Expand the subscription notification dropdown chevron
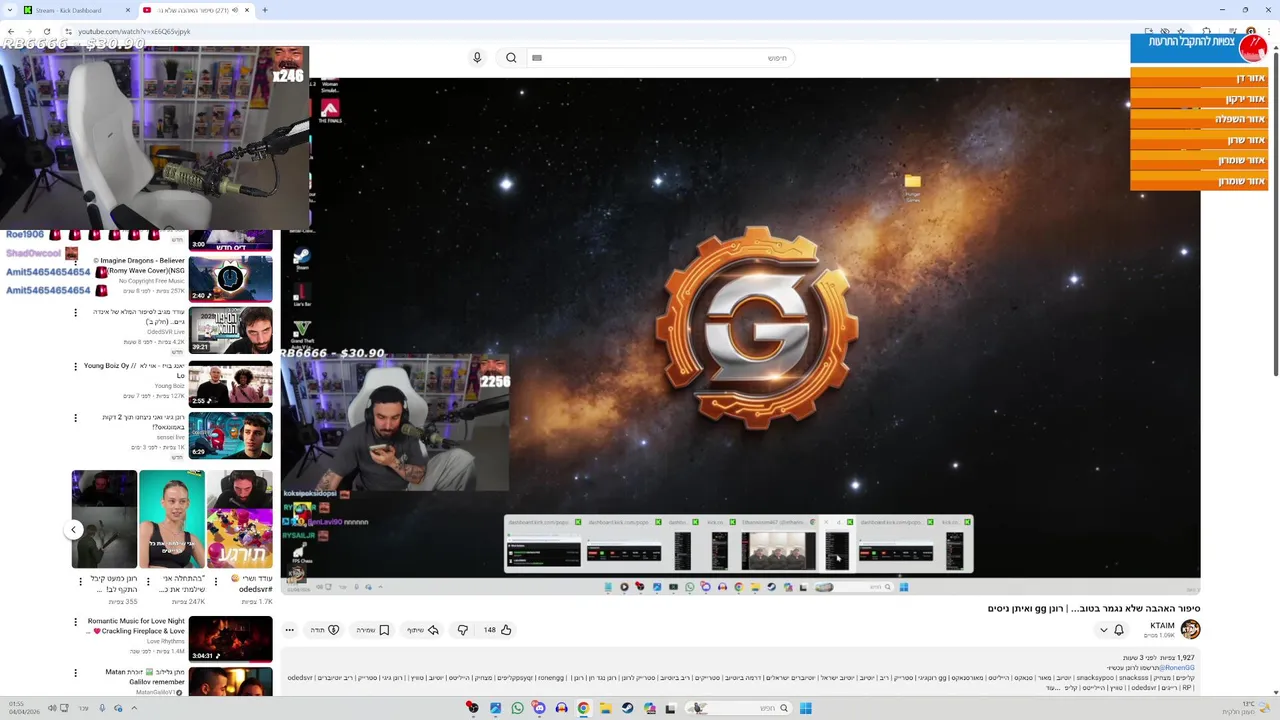 [x=1104, y=630]
